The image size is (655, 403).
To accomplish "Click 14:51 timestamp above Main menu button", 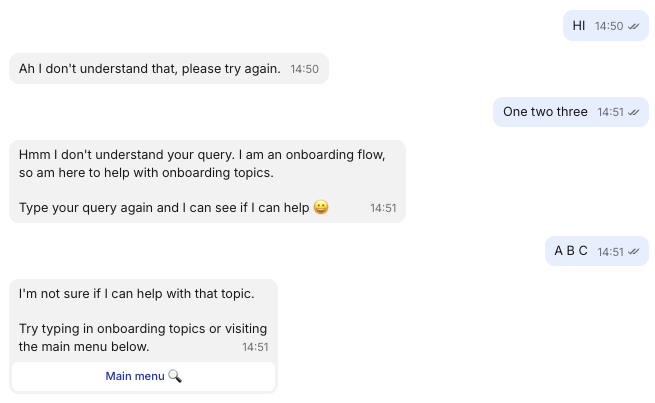I will [255, 348].
